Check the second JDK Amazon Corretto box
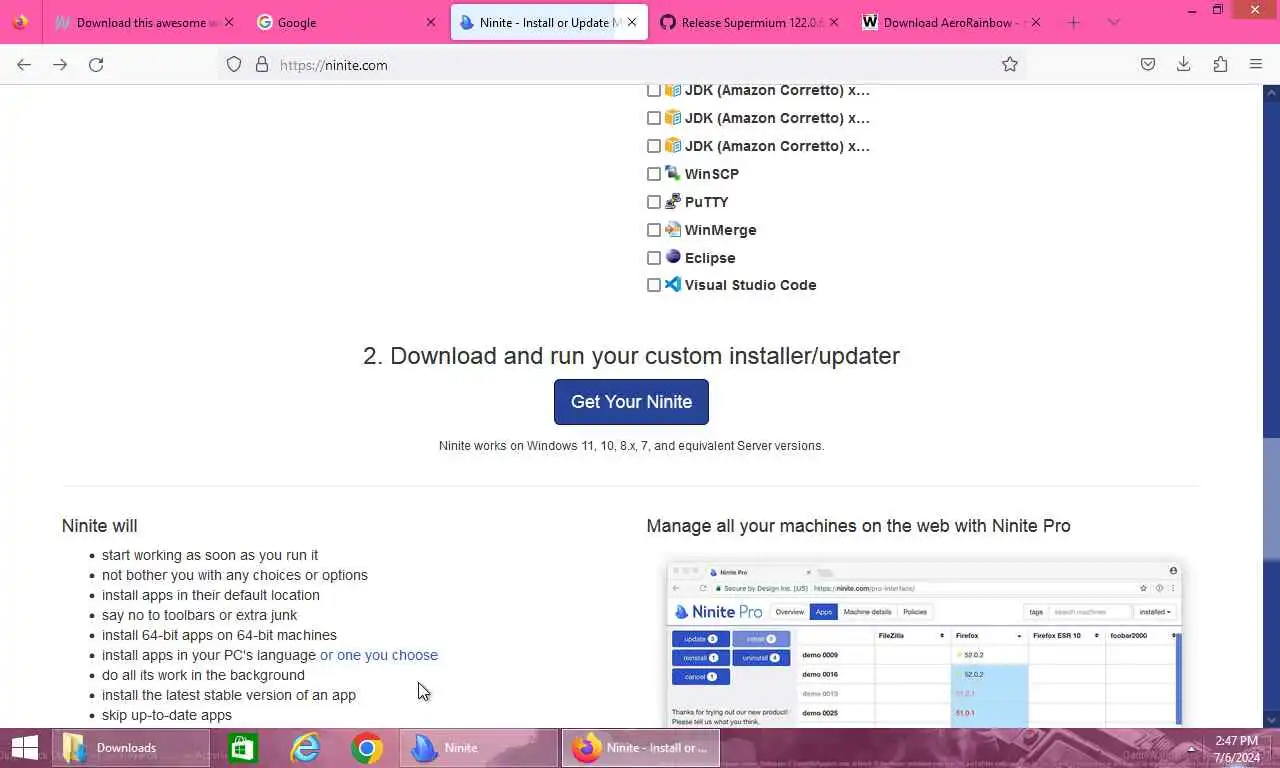This screenshot has height=768, width=1280. point(654,118)
